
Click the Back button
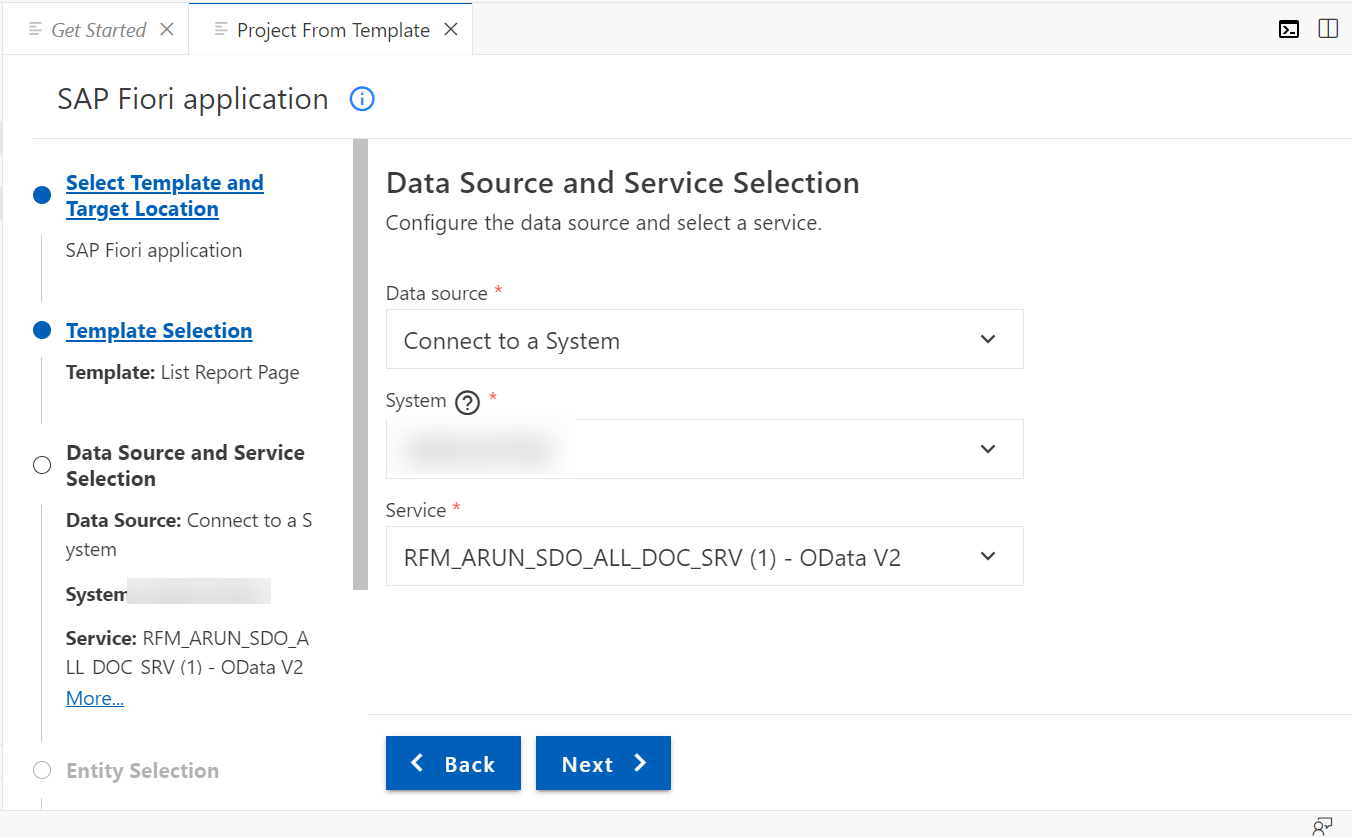(x=453, y=763)
